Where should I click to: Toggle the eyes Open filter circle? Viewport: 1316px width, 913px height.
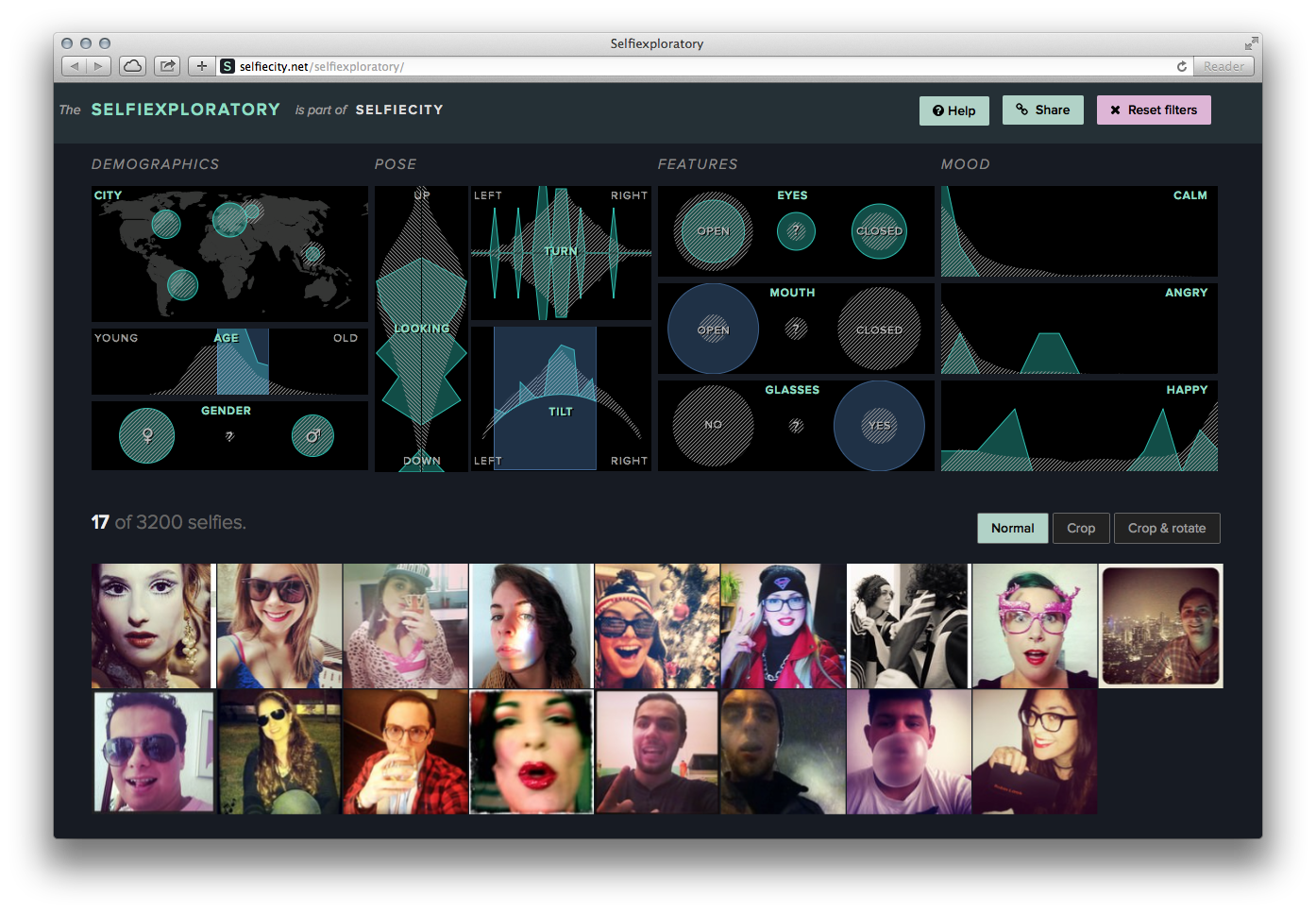[x=713, y=231]
